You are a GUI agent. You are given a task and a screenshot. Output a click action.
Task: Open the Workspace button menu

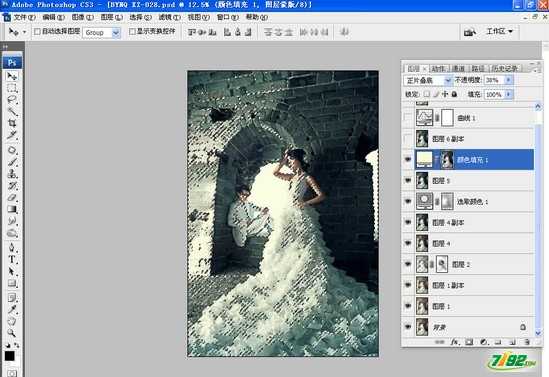click(500, 32)
